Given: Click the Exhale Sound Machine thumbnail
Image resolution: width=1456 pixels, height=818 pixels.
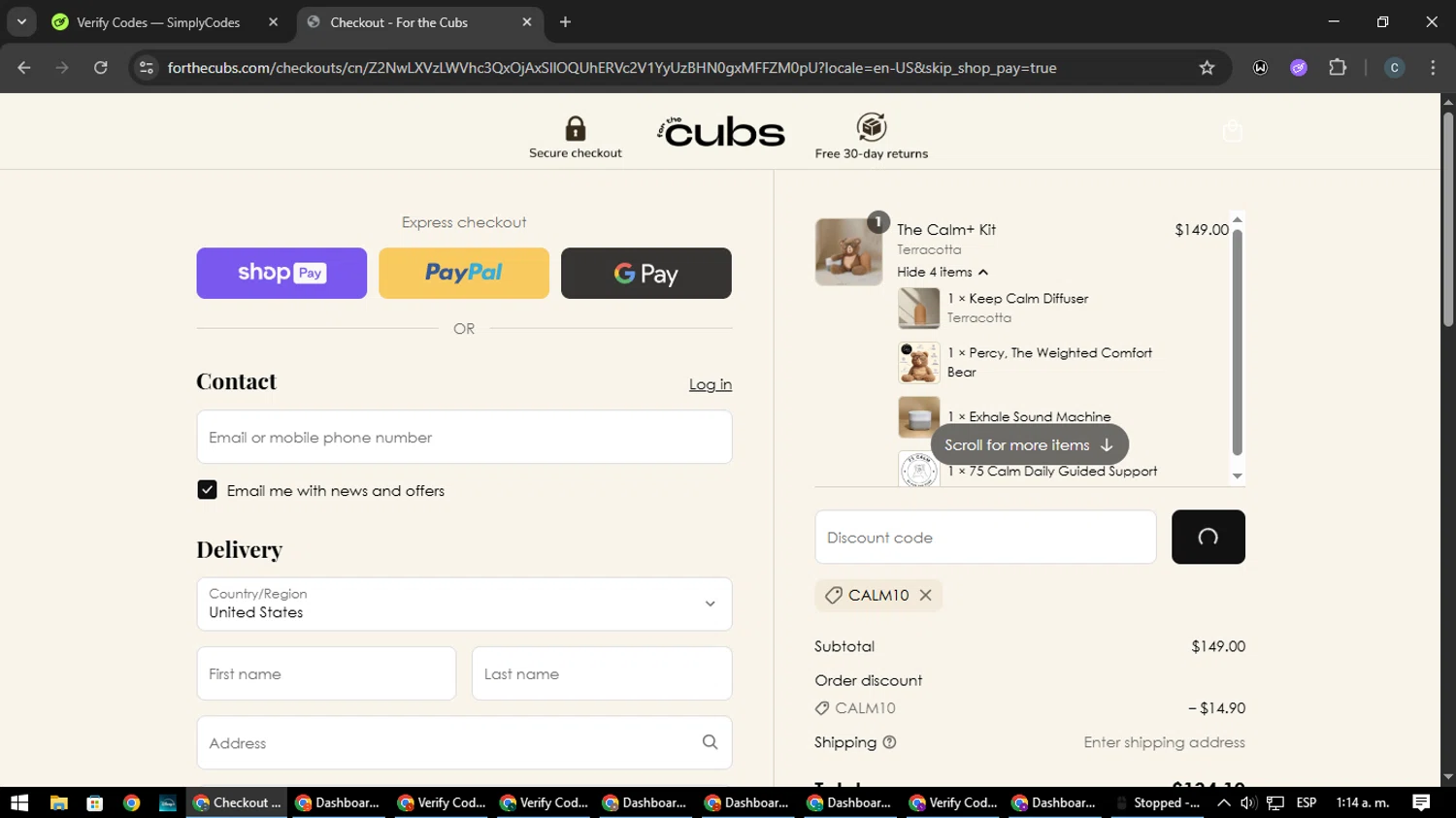Looking at the screenshot, I should click(918, 417).
